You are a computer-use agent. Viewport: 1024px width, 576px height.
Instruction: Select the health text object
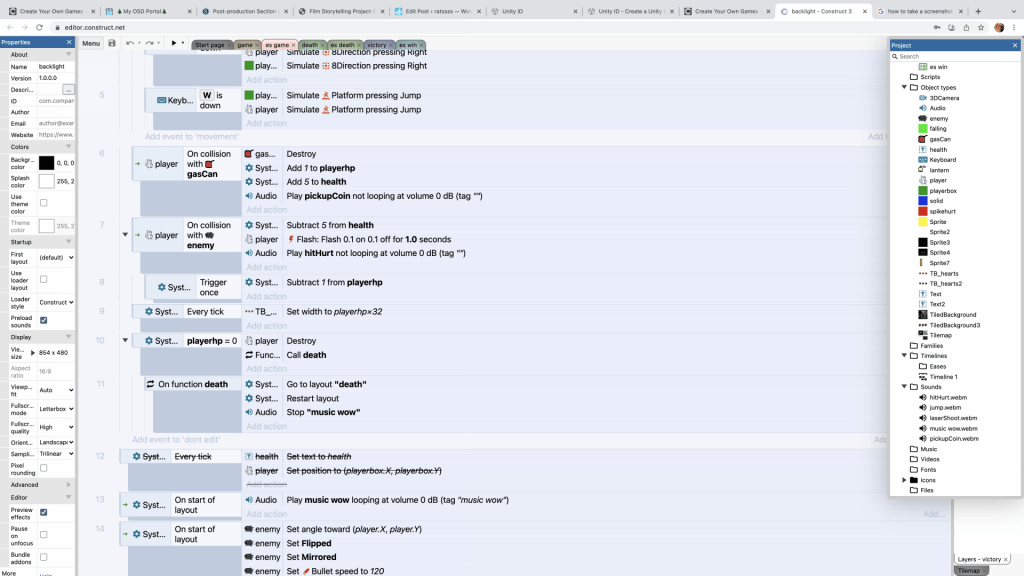point(938,150)
